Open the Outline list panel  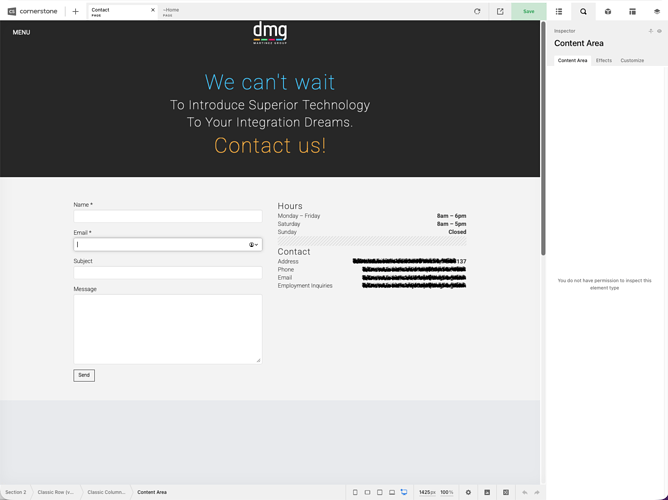pyautogui.click(x=559, y=11)
